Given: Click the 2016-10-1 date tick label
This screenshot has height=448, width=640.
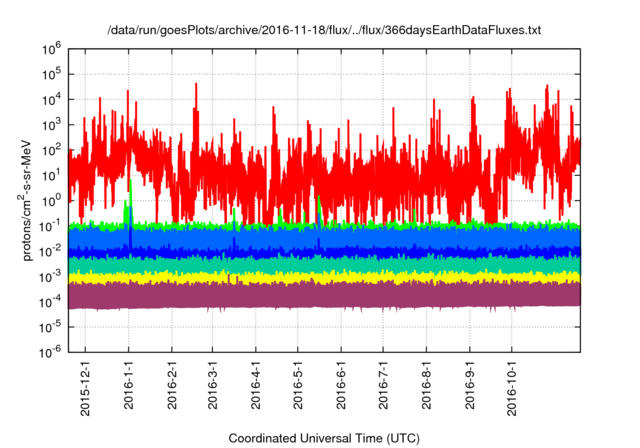Looking at the screenshot, I should click(x=512, y=388).
